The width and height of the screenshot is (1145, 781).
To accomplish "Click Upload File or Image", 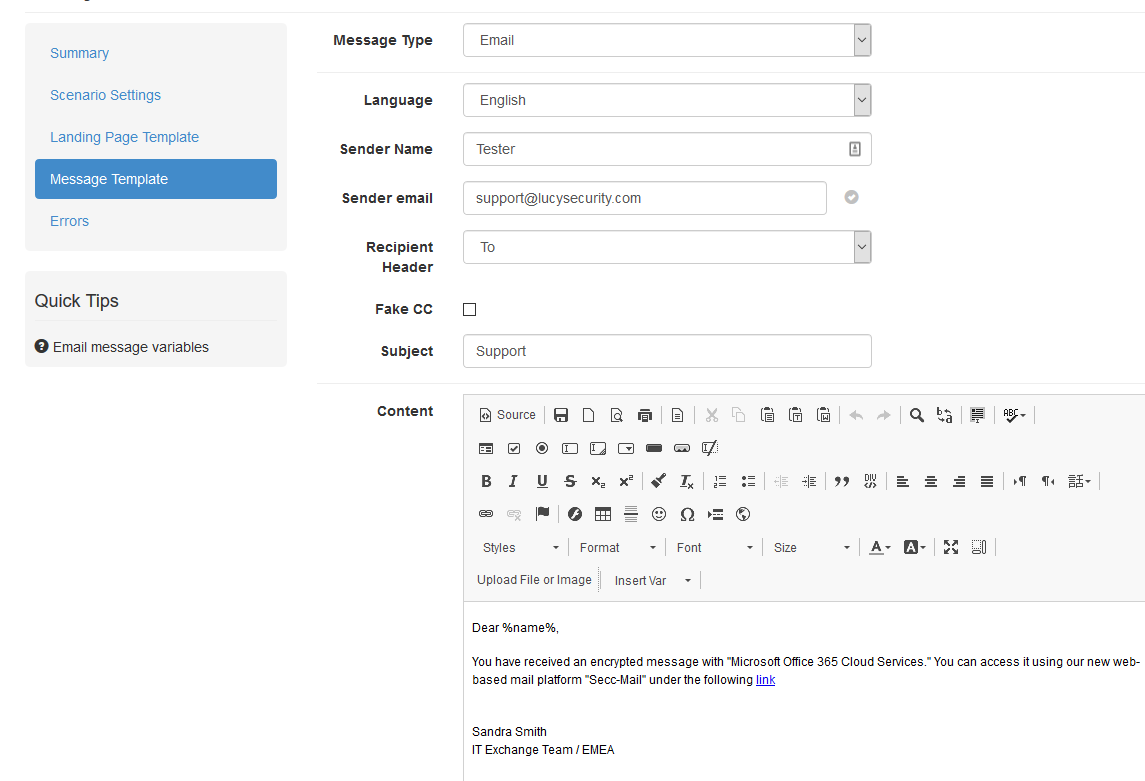I will pyautogui.click(x=535, y=580).
